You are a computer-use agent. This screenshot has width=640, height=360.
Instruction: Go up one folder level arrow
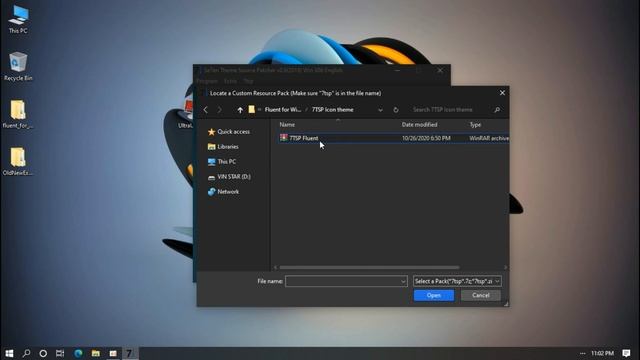click(x=240, y=110)
